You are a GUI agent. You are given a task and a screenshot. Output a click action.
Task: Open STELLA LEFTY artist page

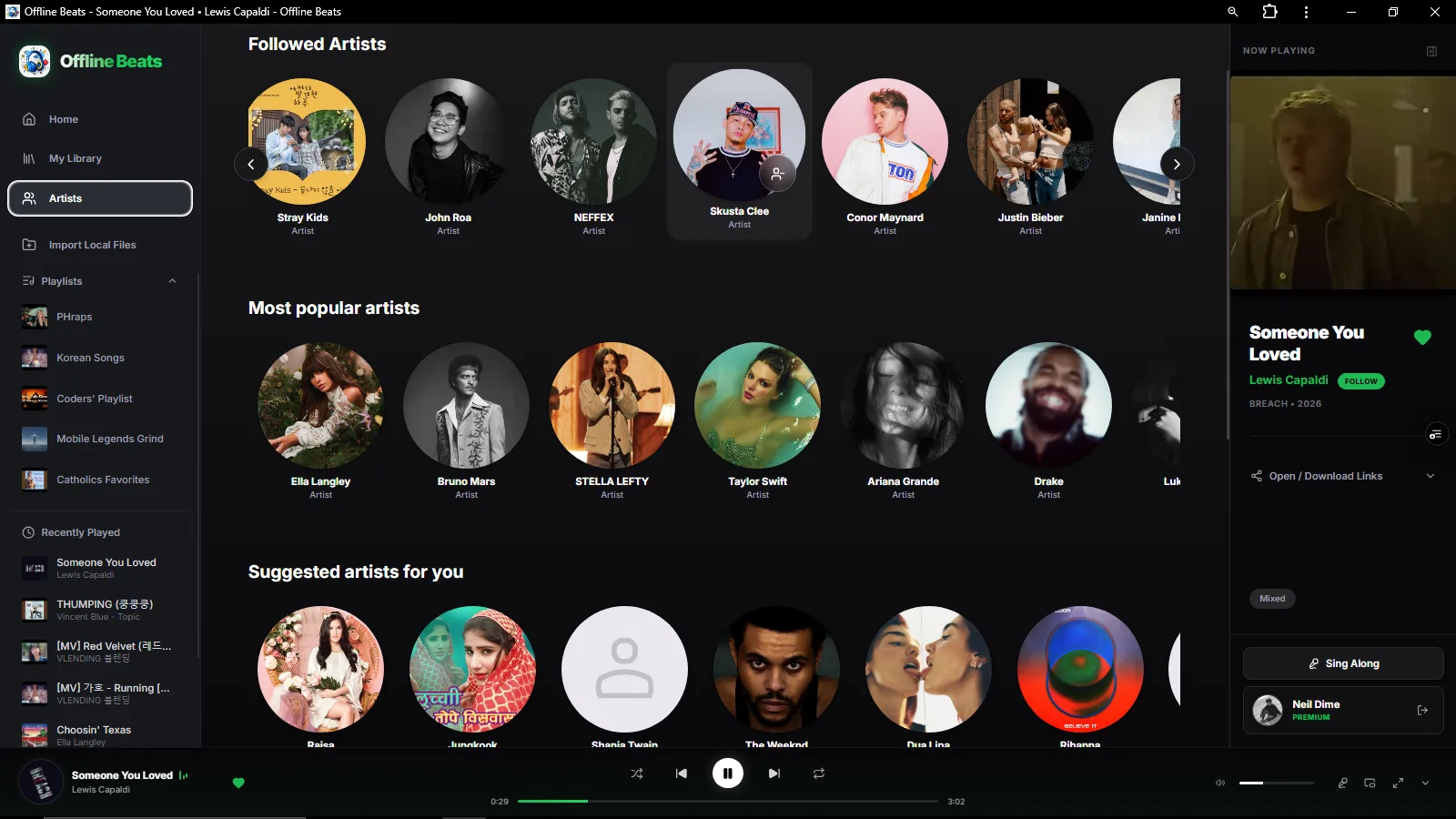click(612, 420)
